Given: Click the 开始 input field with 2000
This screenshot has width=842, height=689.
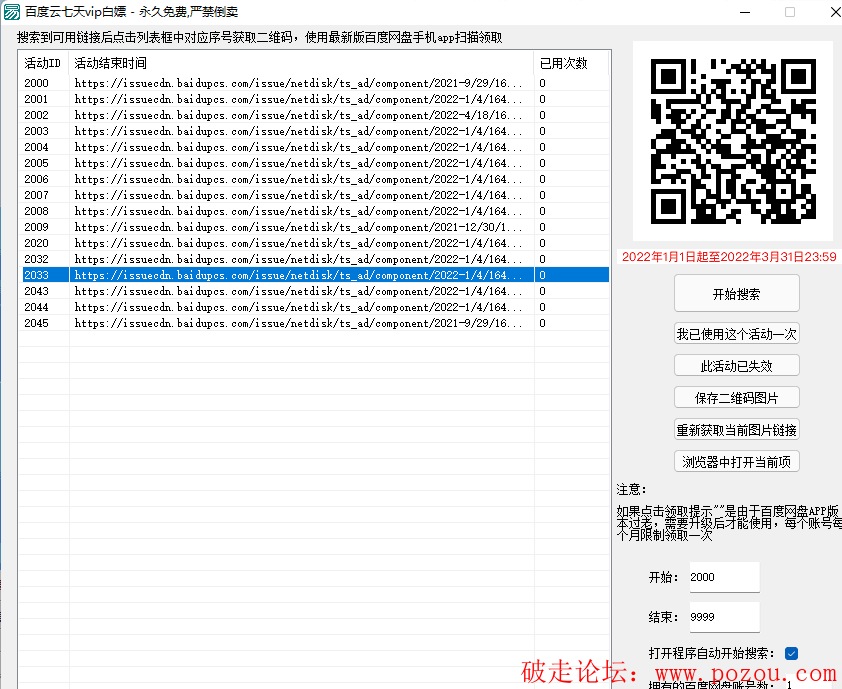Looking at the screenshot, I should point(724,577).
